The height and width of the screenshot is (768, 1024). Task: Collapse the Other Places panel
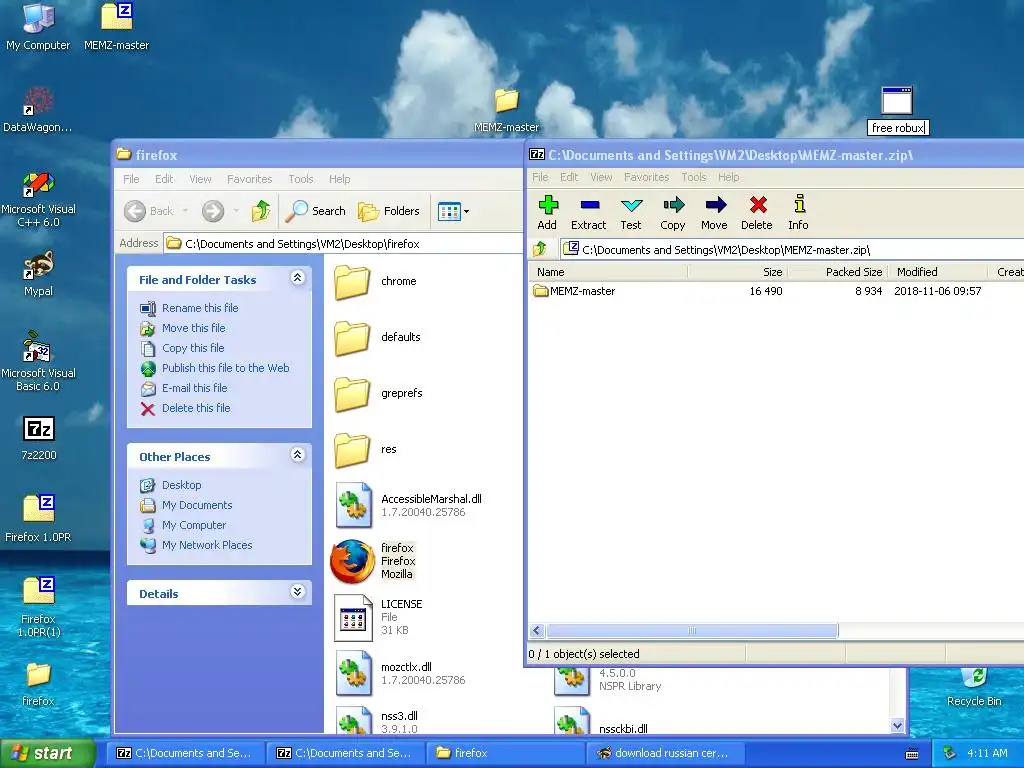coord(297,455)
